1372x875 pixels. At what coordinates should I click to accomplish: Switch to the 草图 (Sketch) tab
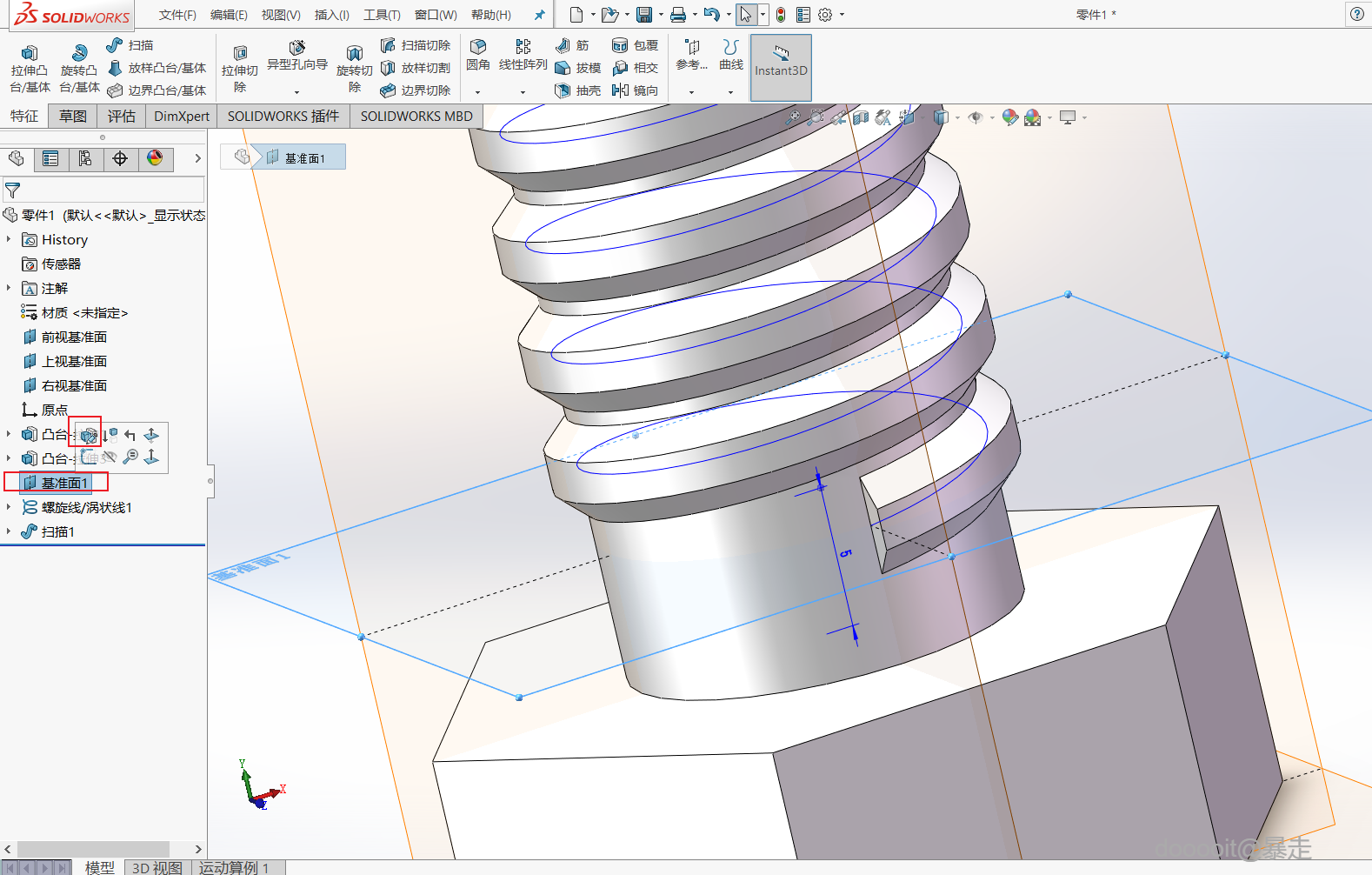click(x=73, y=116)
